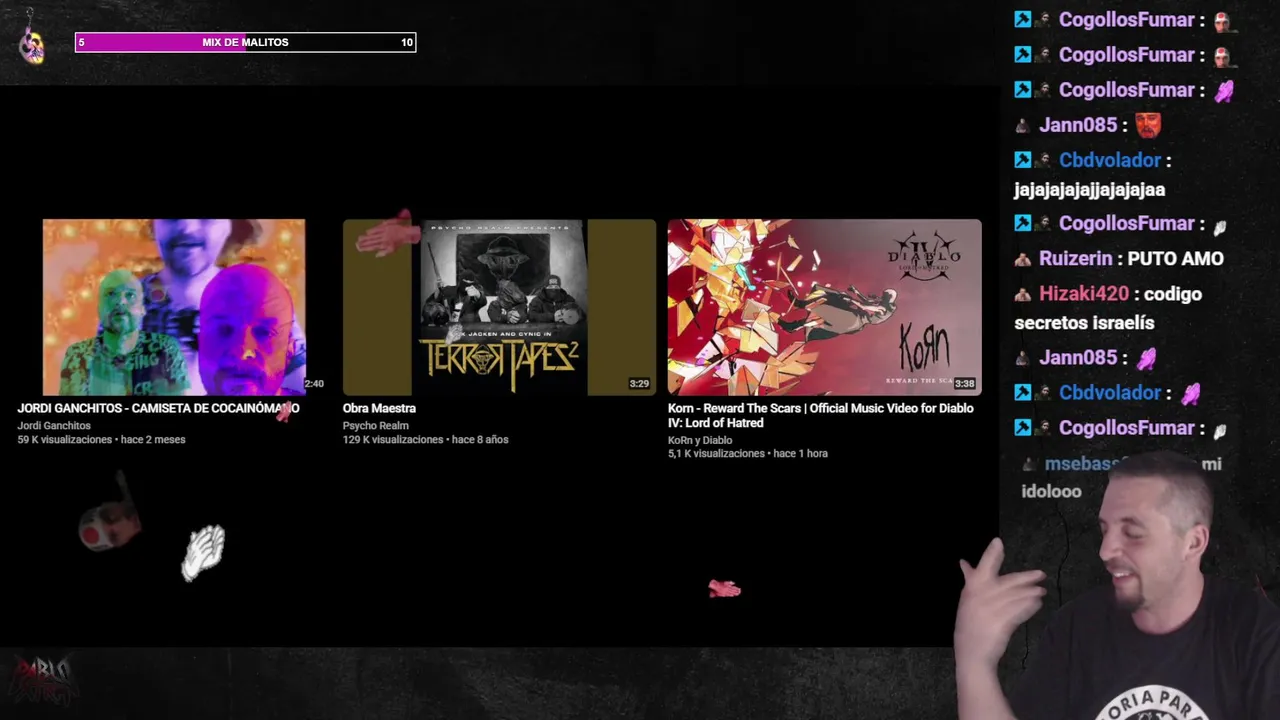
Task: Select Cbdvolador username above the 'jajajaja' message
Action: click(x=1110, y=160)
